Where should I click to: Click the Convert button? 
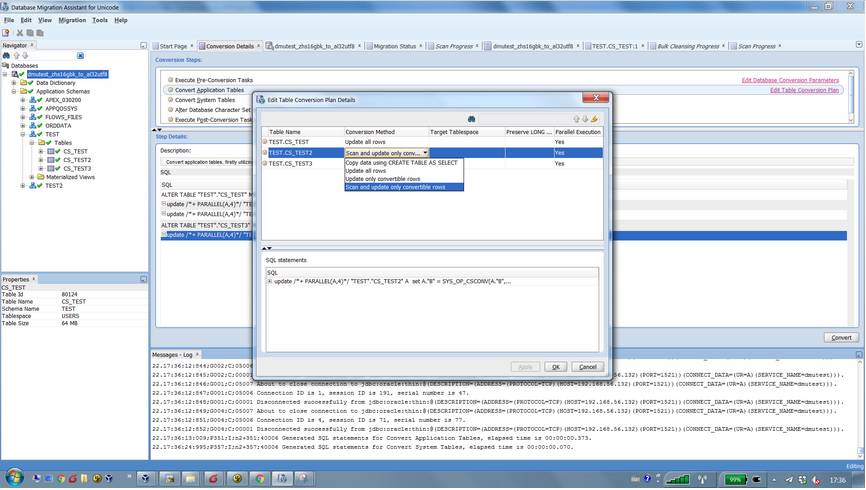tap(841, 338)
